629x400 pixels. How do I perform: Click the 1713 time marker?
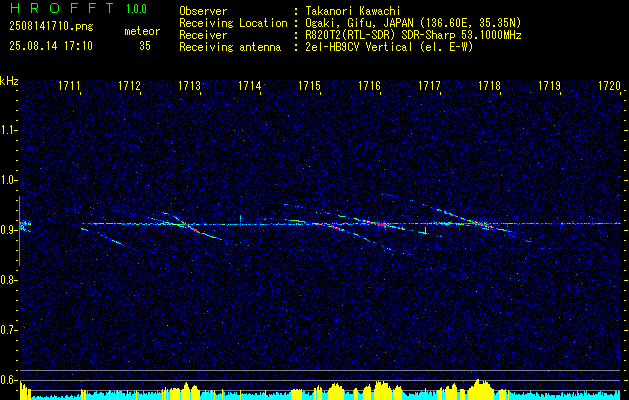tap(189, 86)
